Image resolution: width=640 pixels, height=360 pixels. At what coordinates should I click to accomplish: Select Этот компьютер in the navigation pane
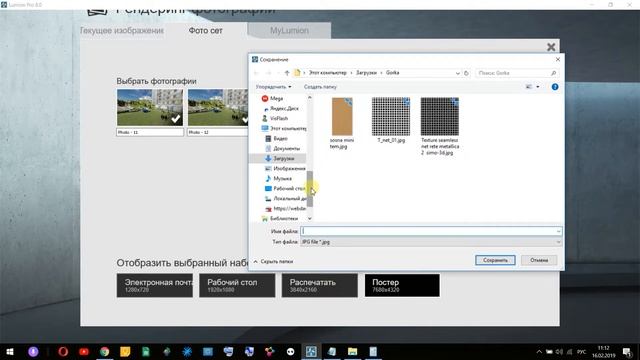(x=284, y=129)
